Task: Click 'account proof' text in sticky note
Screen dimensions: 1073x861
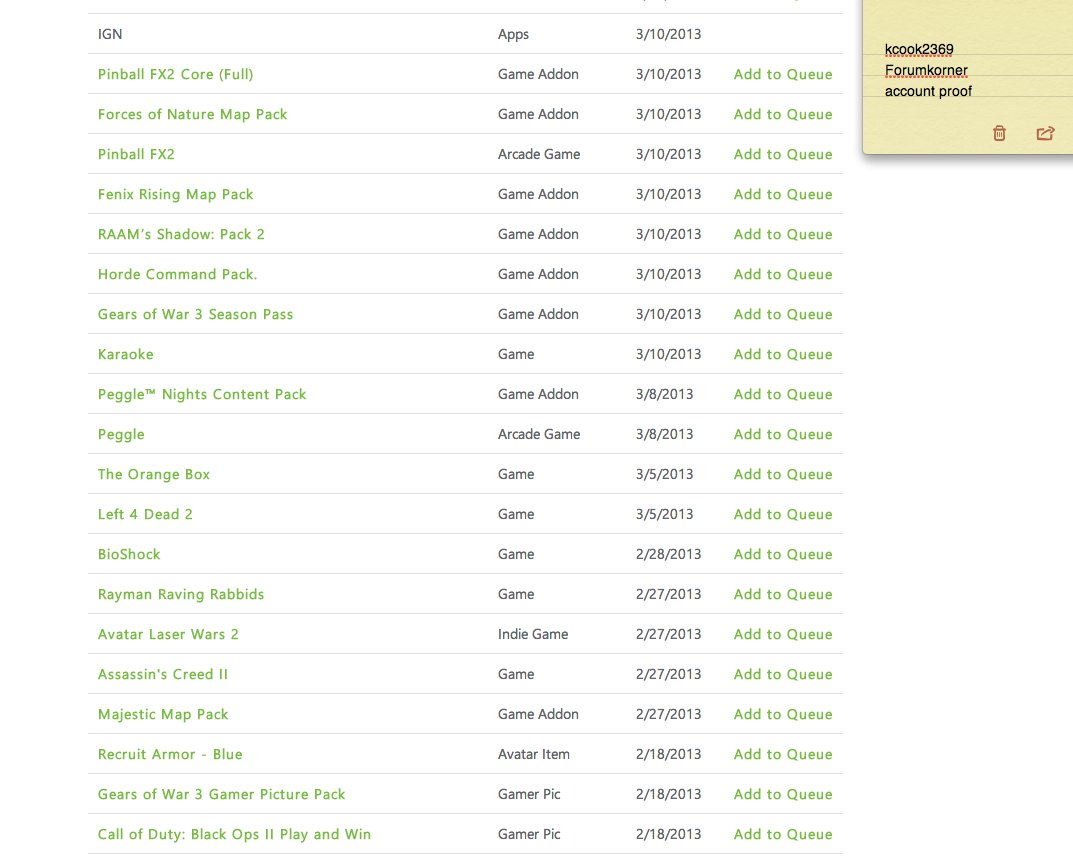Action: click(x=928, y=92)
